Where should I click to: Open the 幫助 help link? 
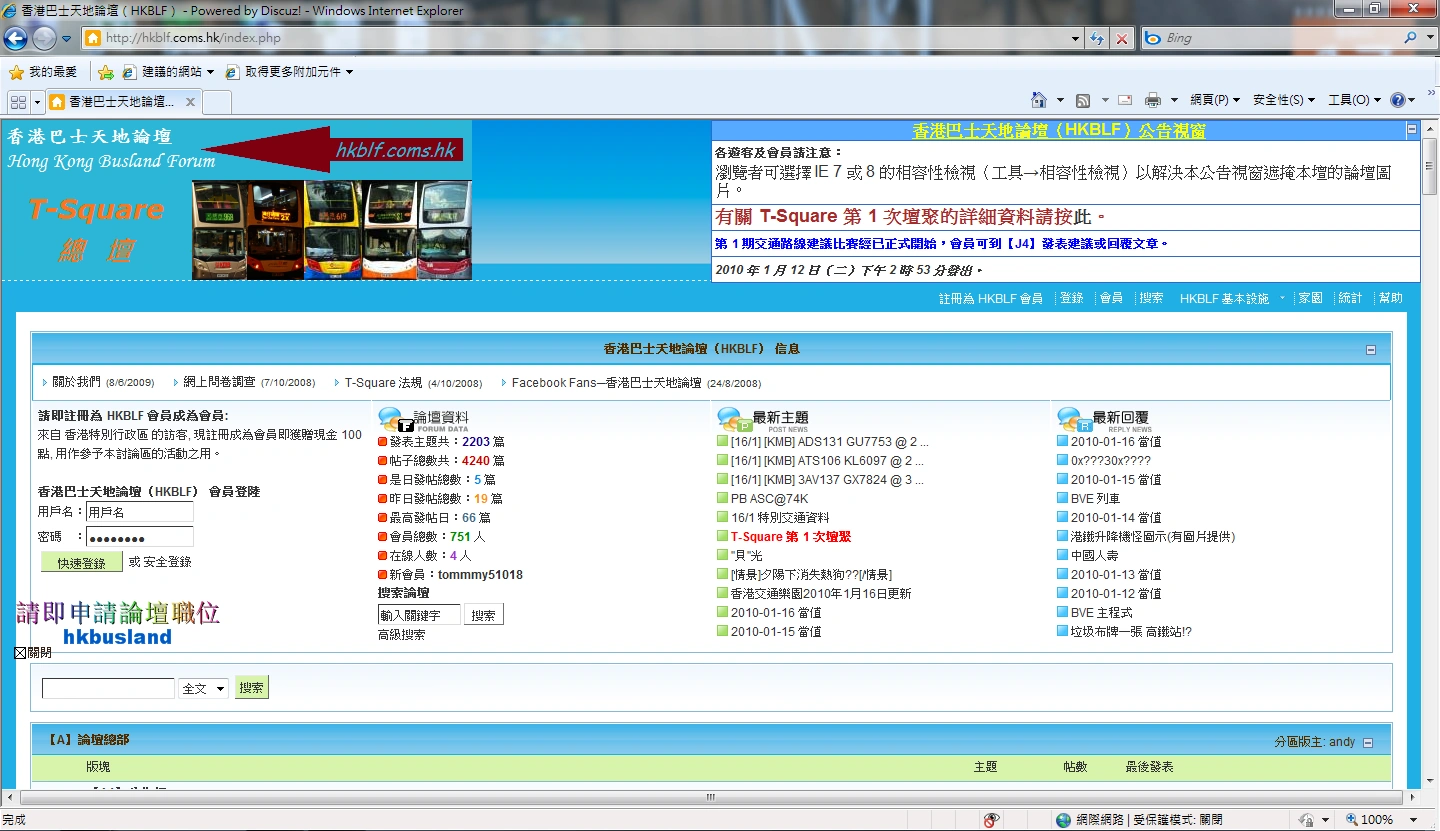tap(1390, 298)
